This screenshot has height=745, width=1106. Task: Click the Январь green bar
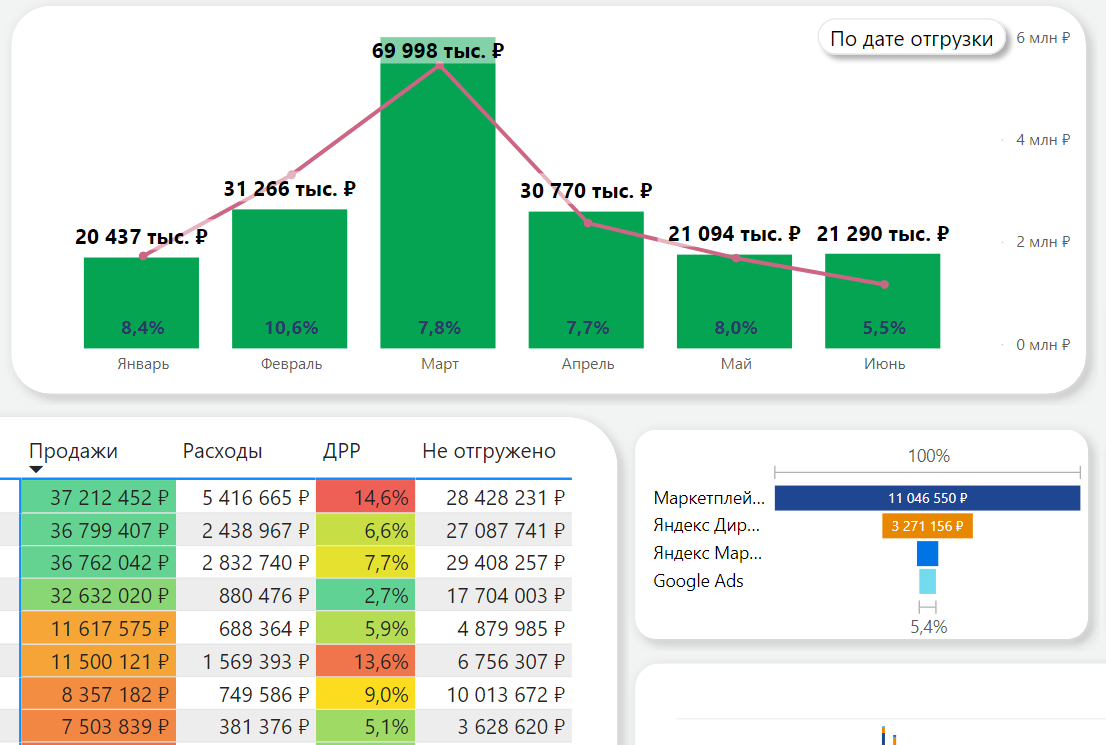[141, 302]
